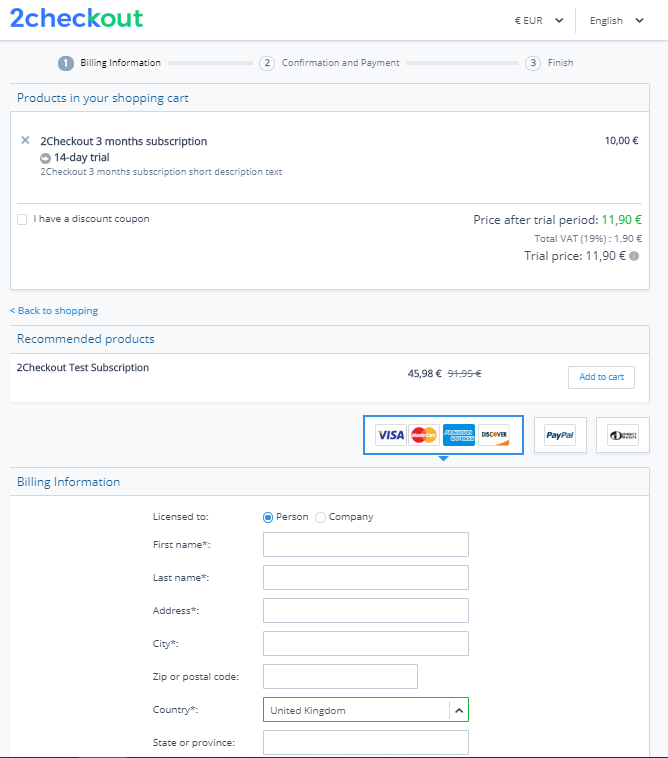
Task: Select the Discover card logo
Action: (494, 435)
